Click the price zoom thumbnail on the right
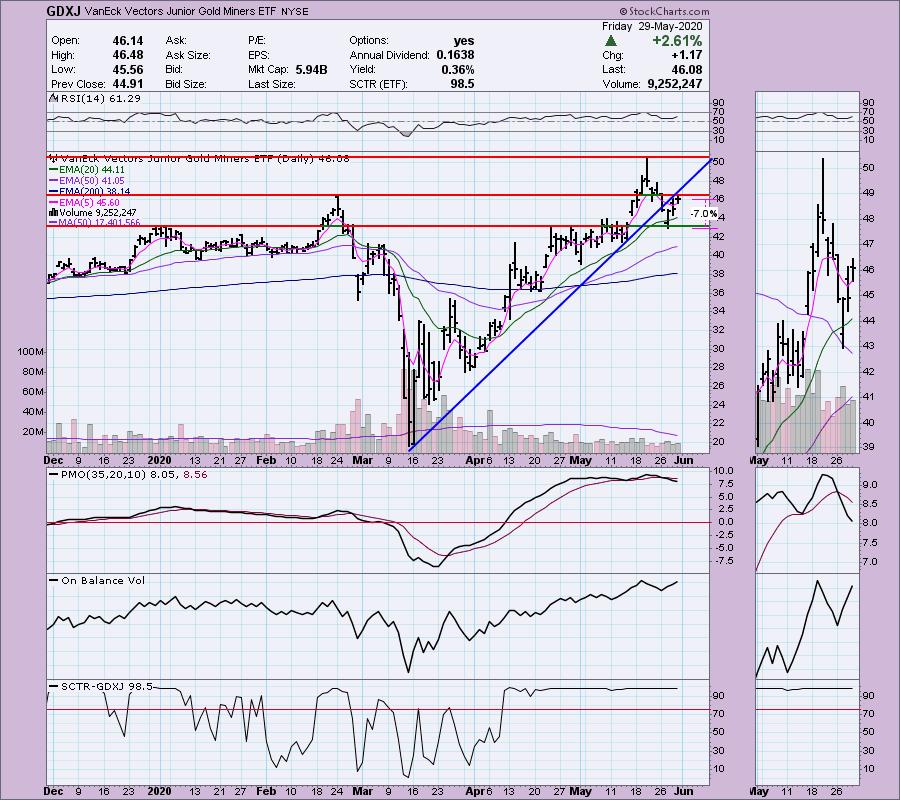 (807, 302)
